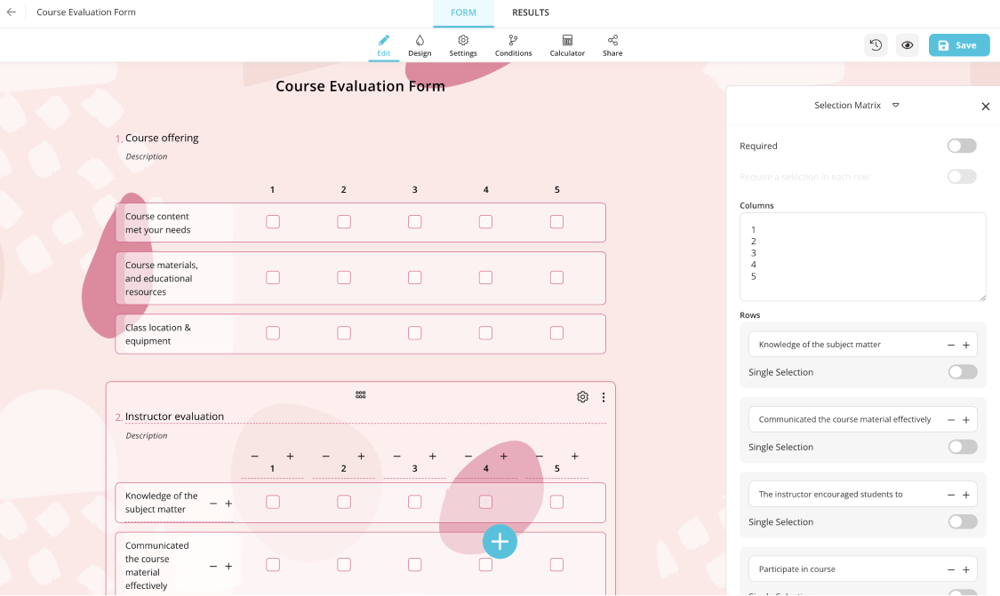Screen dimensions: 1000x596
Task: Expand the Selection Matrix type dropdown
Action: [x=895, y=105]
